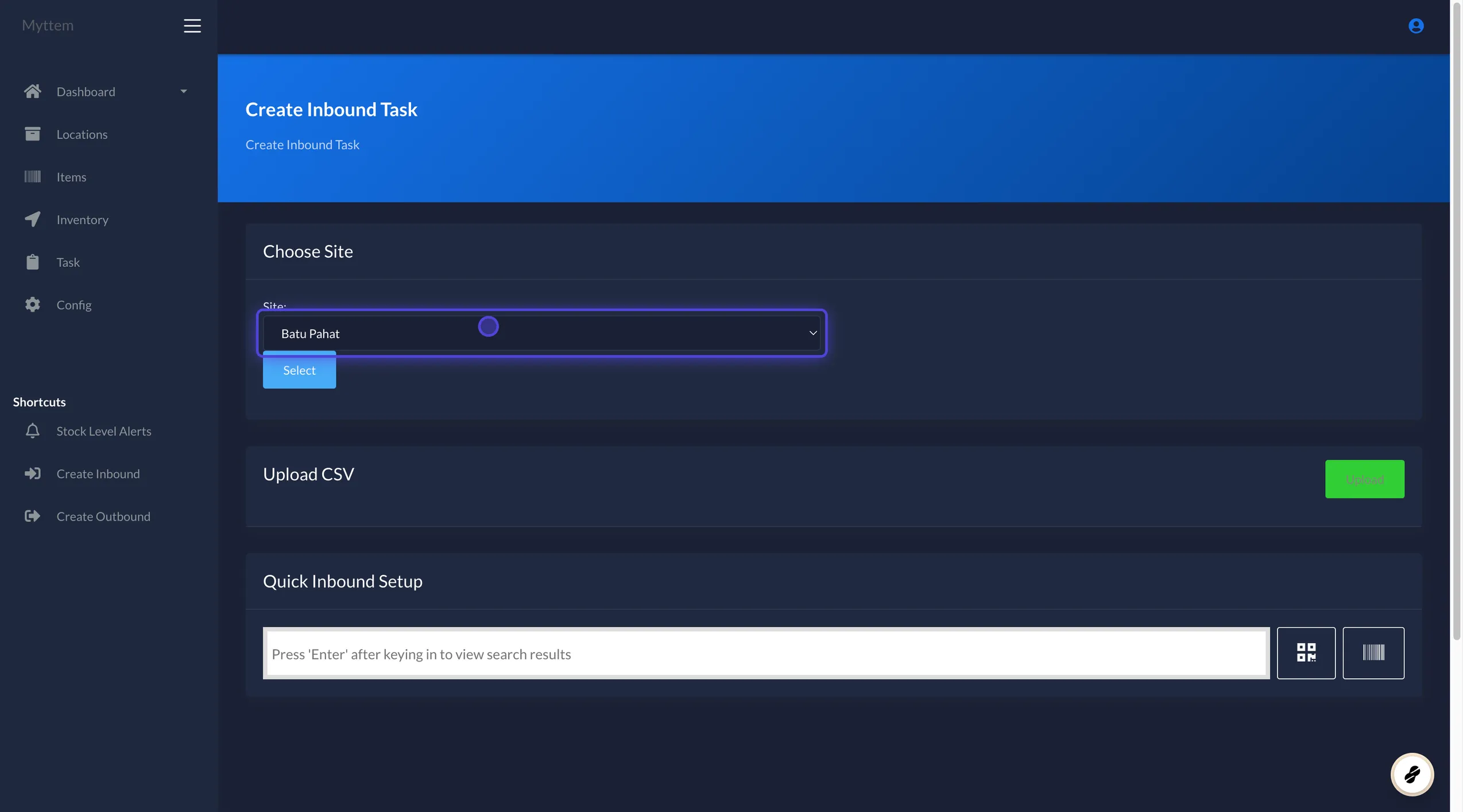Click the user account icon
This screenshot has width=1463, height=812.
(x=1416, y=25)
